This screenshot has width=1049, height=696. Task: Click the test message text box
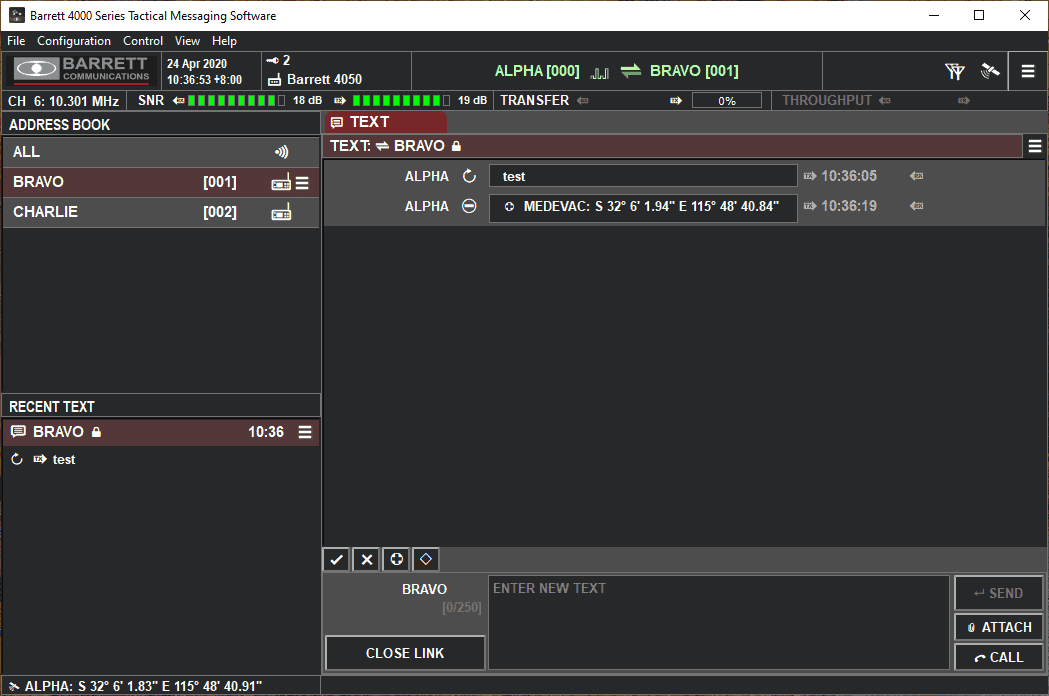643,176
